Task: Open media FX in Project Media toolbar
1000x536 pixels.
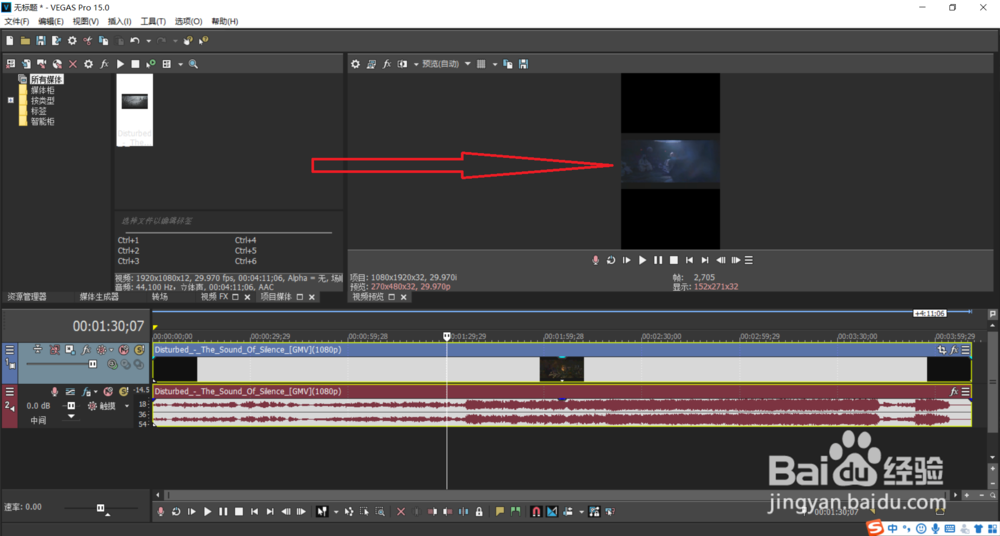Action: pos(105,64)
